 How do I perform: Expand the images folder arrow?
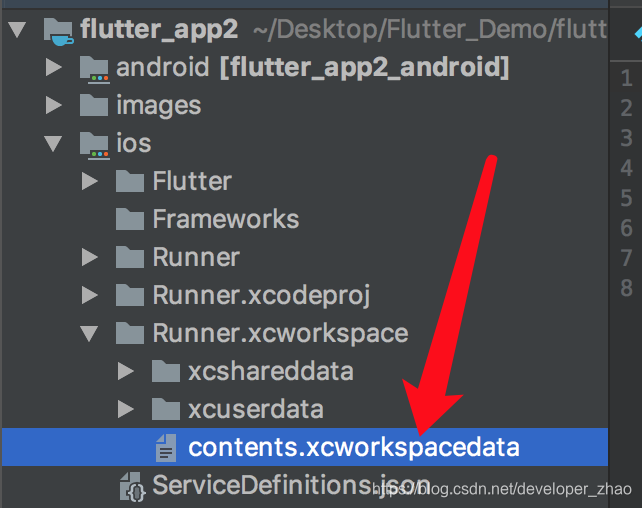pos(54,105)
